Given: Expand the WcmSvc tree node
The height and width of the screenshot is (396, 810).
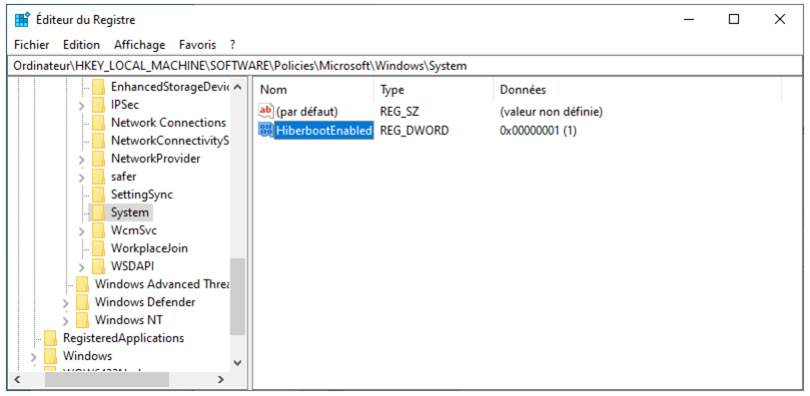Looking at the screenshot, I should tap(82, 231).
